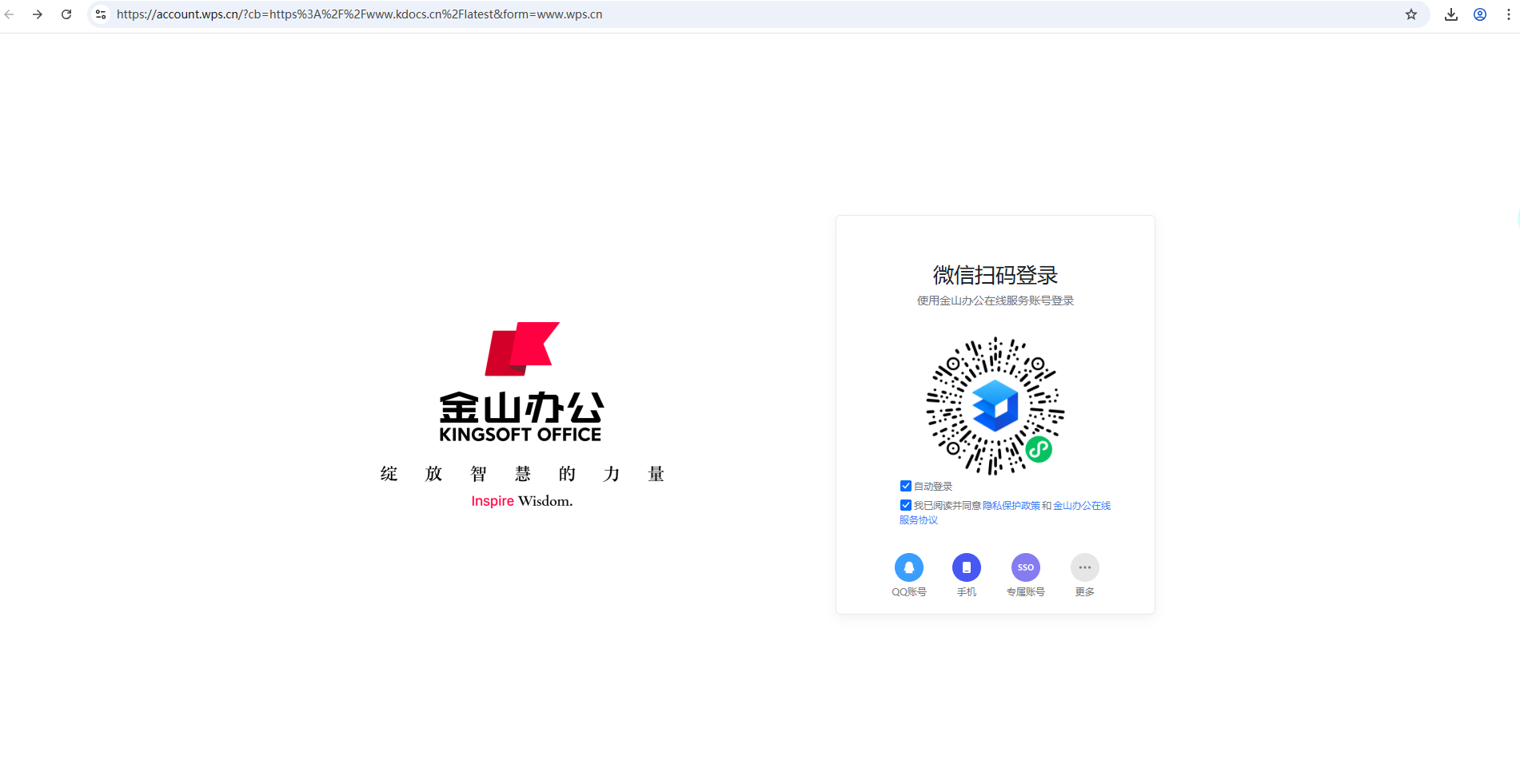Click the 微信扫码登录 heading
This screenshot has height=784, width=1520.
(995, 275)
